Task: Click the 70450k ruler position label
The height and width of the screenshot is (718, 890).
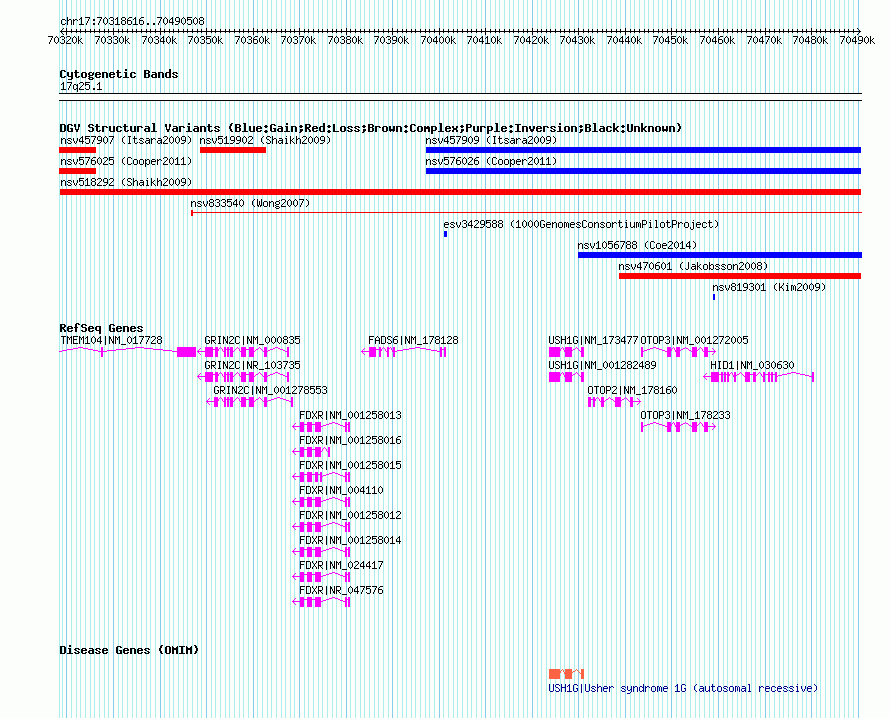Action: point(670,40)
